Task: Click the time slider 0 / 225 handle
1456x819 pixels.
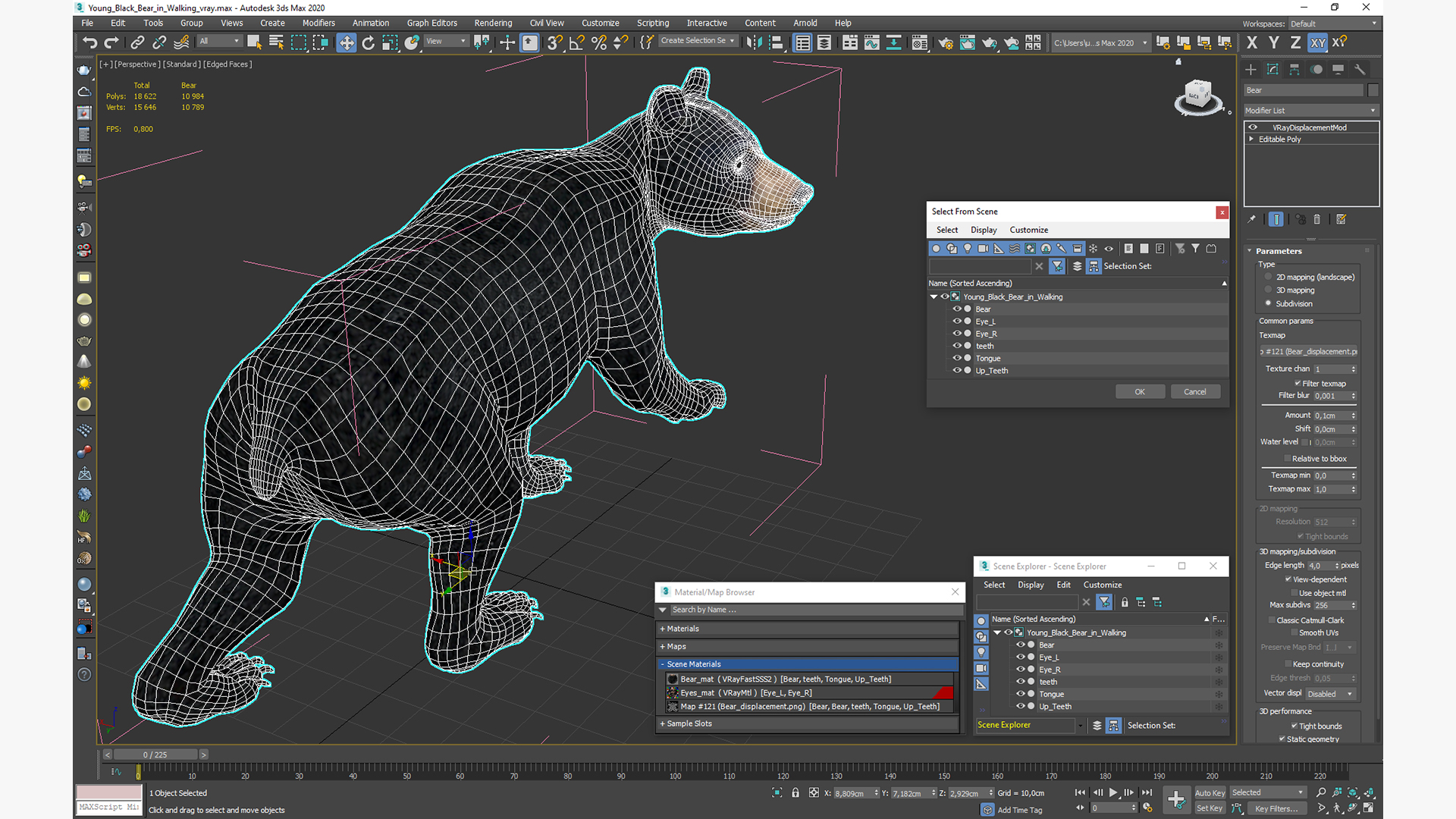Action: (155, 755)
